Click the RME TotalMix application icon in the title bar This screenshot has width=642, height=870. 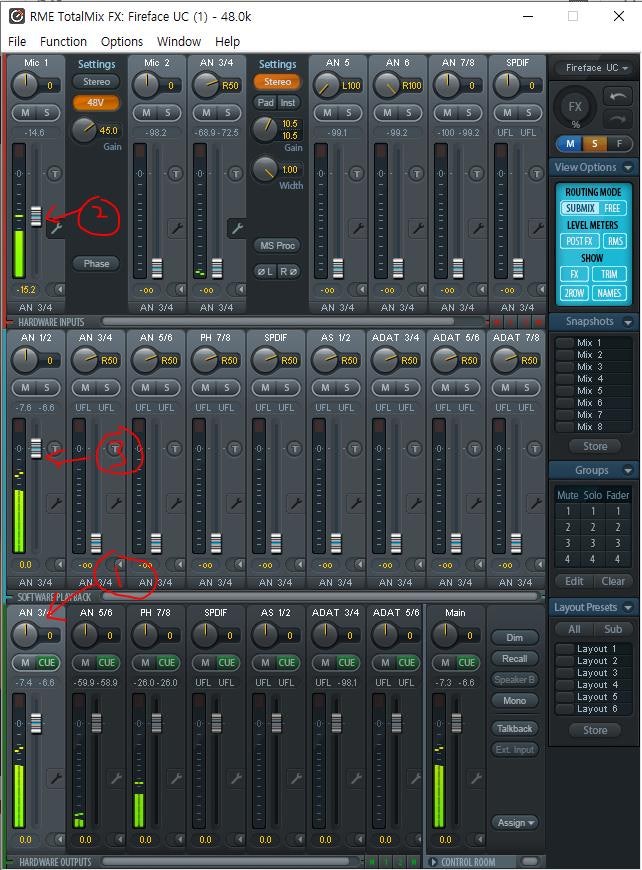pyautogui.click(x=17, y=16)
